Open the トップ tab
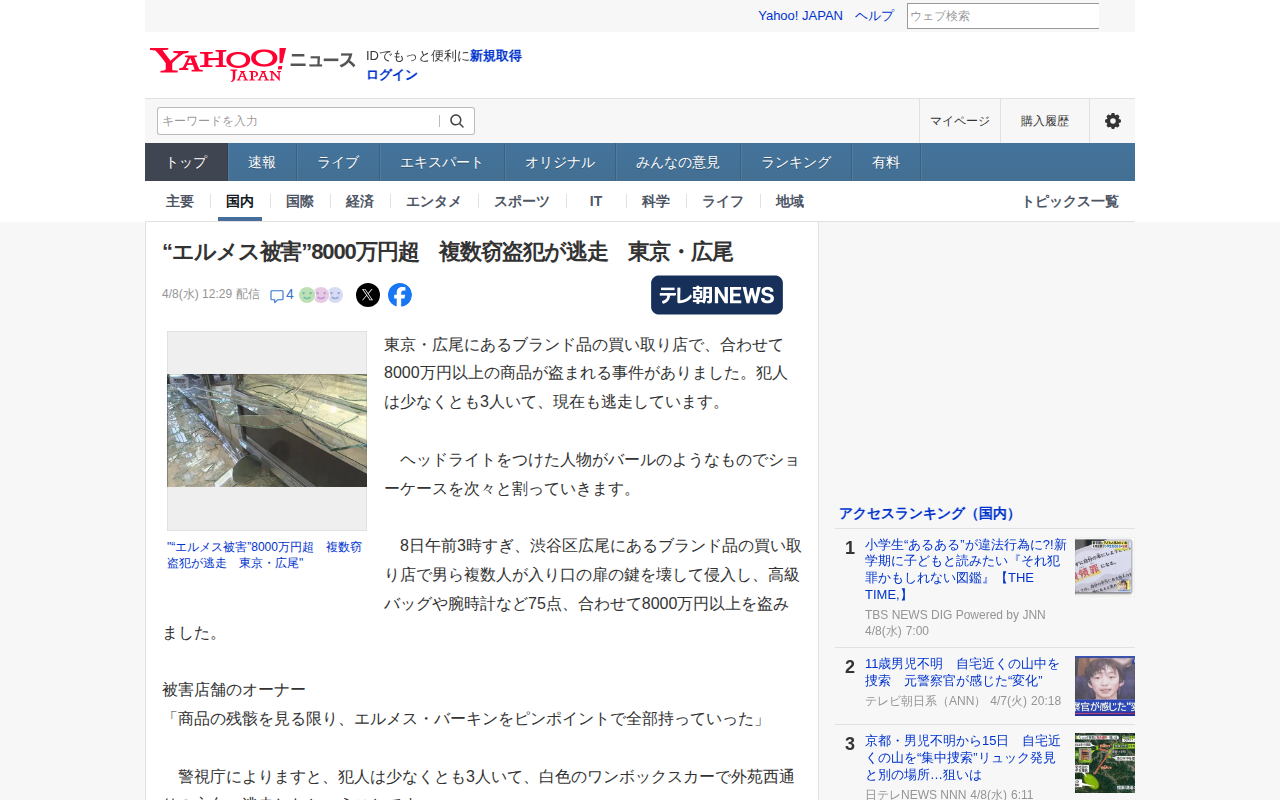This screenshot has width=1280, height=800. 187,162
